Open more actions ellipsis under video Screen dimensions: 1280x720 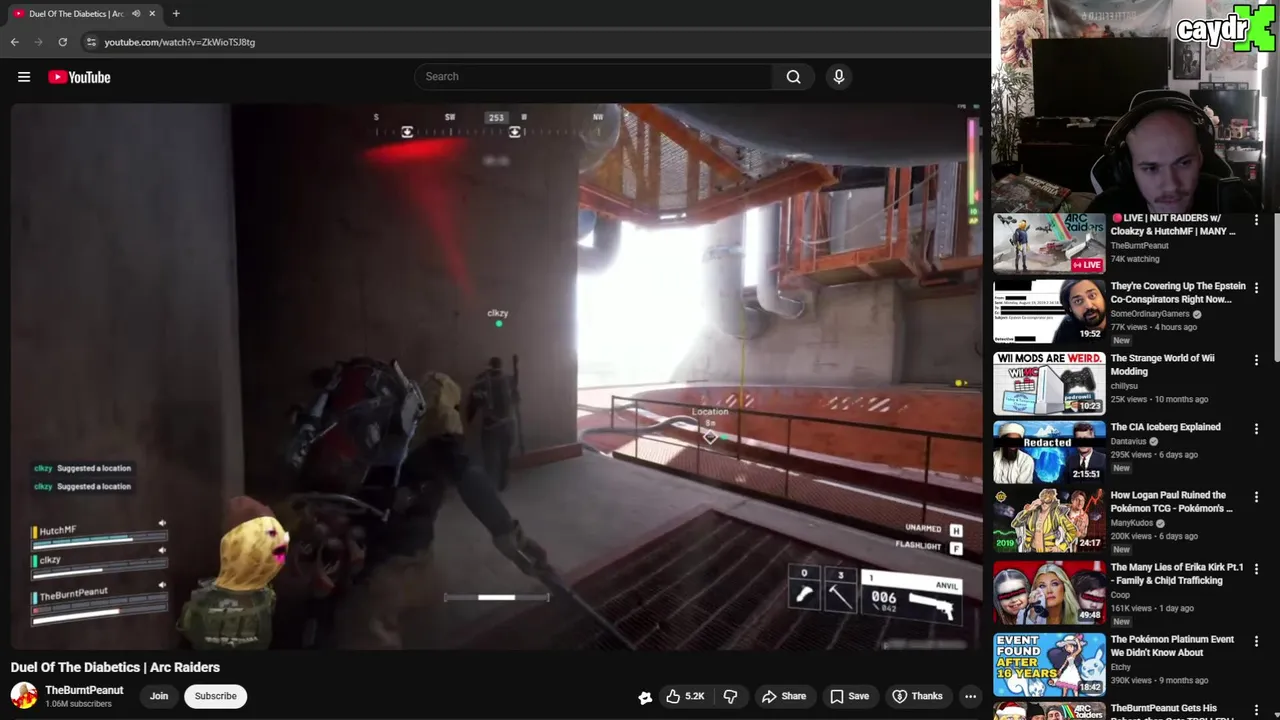[970, 696]
